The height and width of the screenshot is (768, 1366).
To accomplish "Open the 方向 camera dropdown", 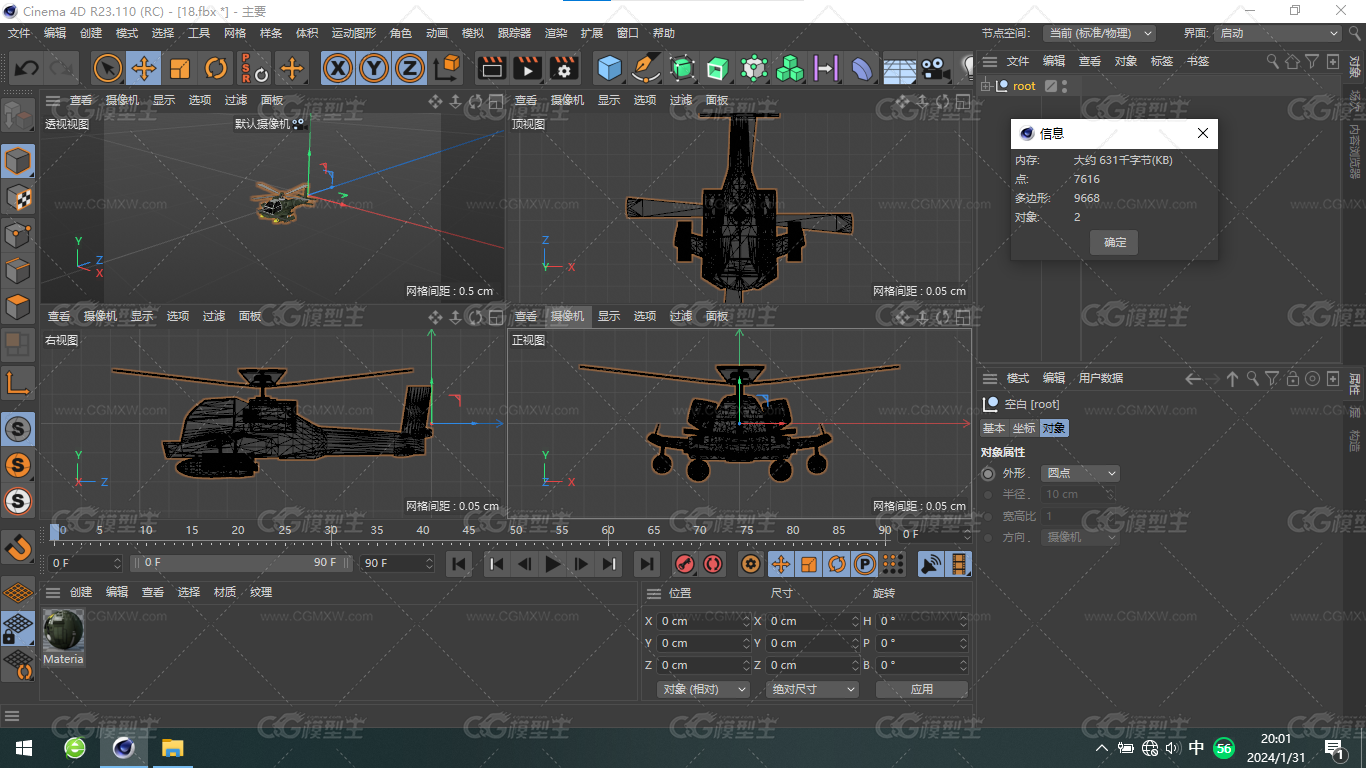I will [x=1080, y=537].
